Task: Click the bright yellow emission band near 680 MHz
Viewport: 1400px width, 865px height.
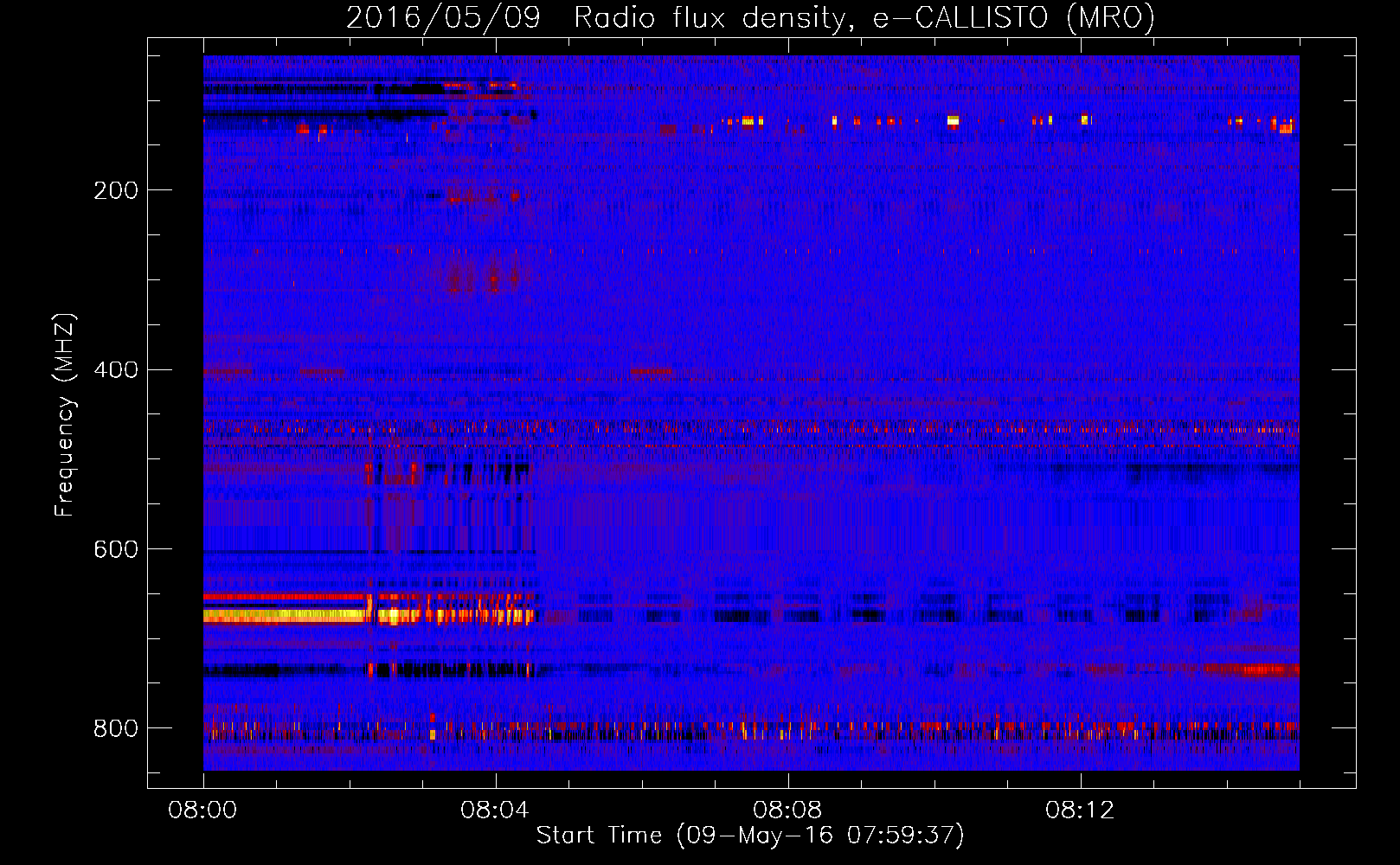Action: coord(286,616)
